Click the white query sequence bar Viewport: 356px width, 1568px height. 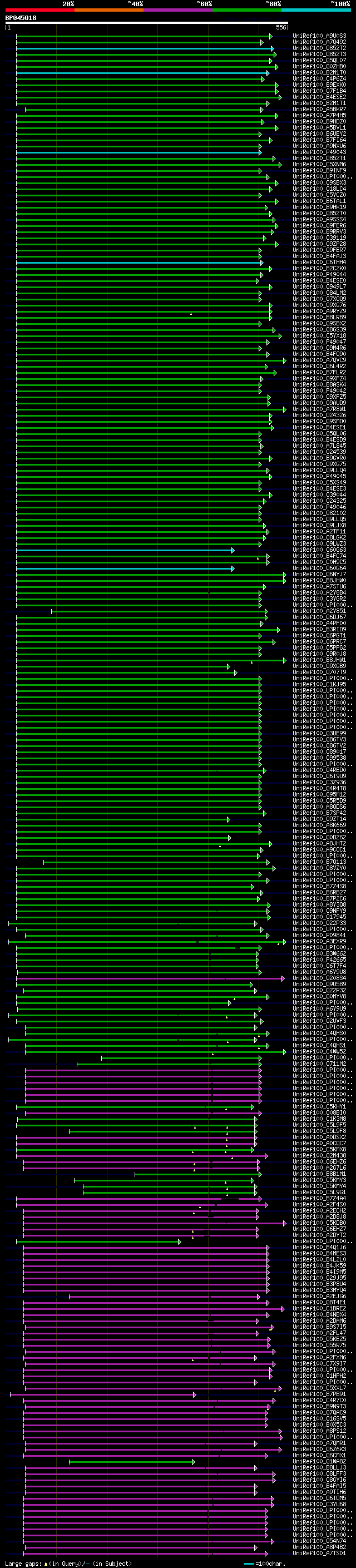147,22
